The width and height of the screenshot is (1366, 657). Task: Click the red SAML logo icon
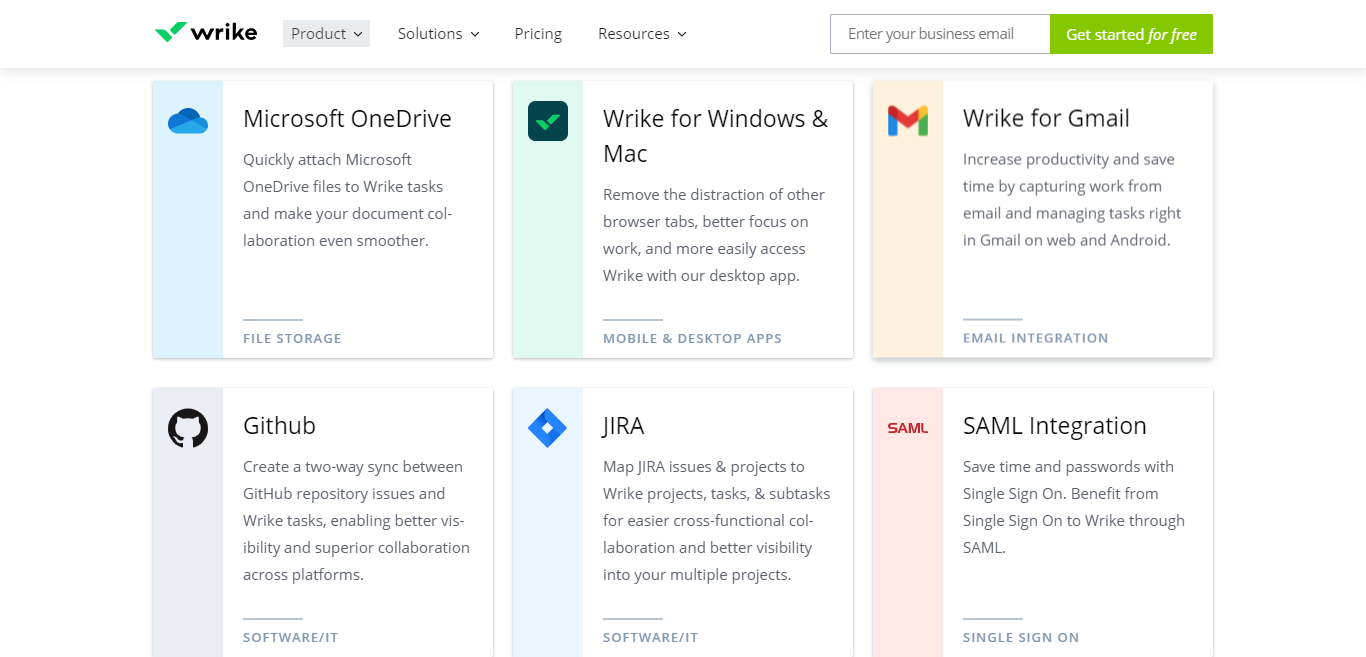coord(908,428)
